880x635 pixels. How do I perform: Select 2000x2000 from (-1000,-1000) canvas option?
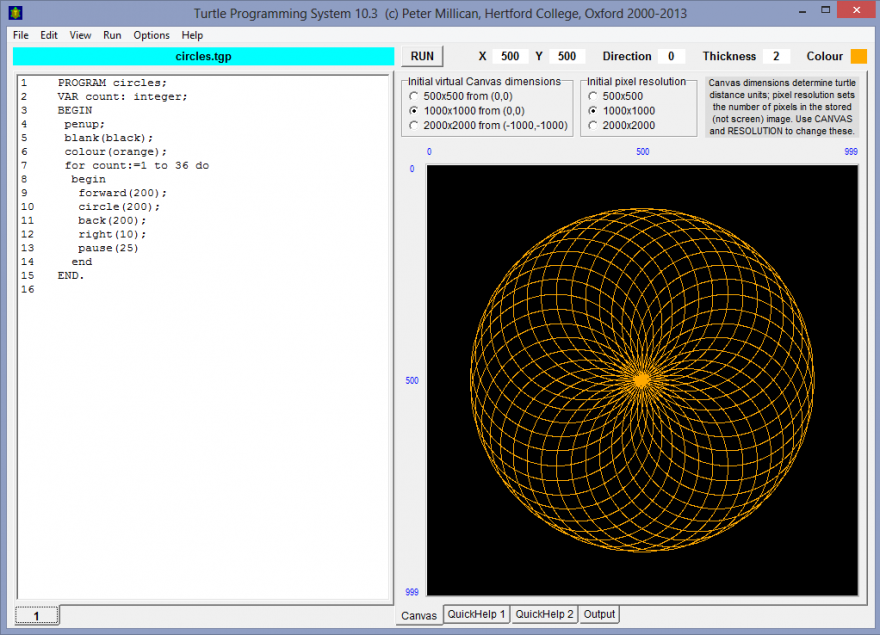pos(415,125)
